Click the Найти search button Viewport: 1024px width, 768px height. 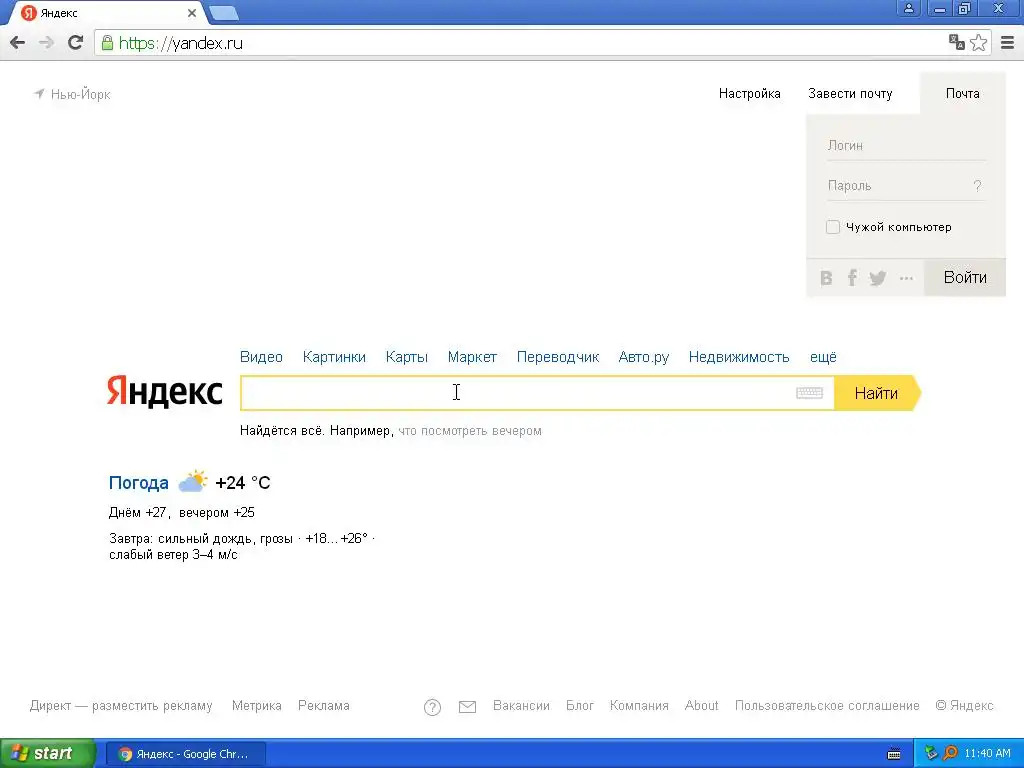tap(877, 393)
